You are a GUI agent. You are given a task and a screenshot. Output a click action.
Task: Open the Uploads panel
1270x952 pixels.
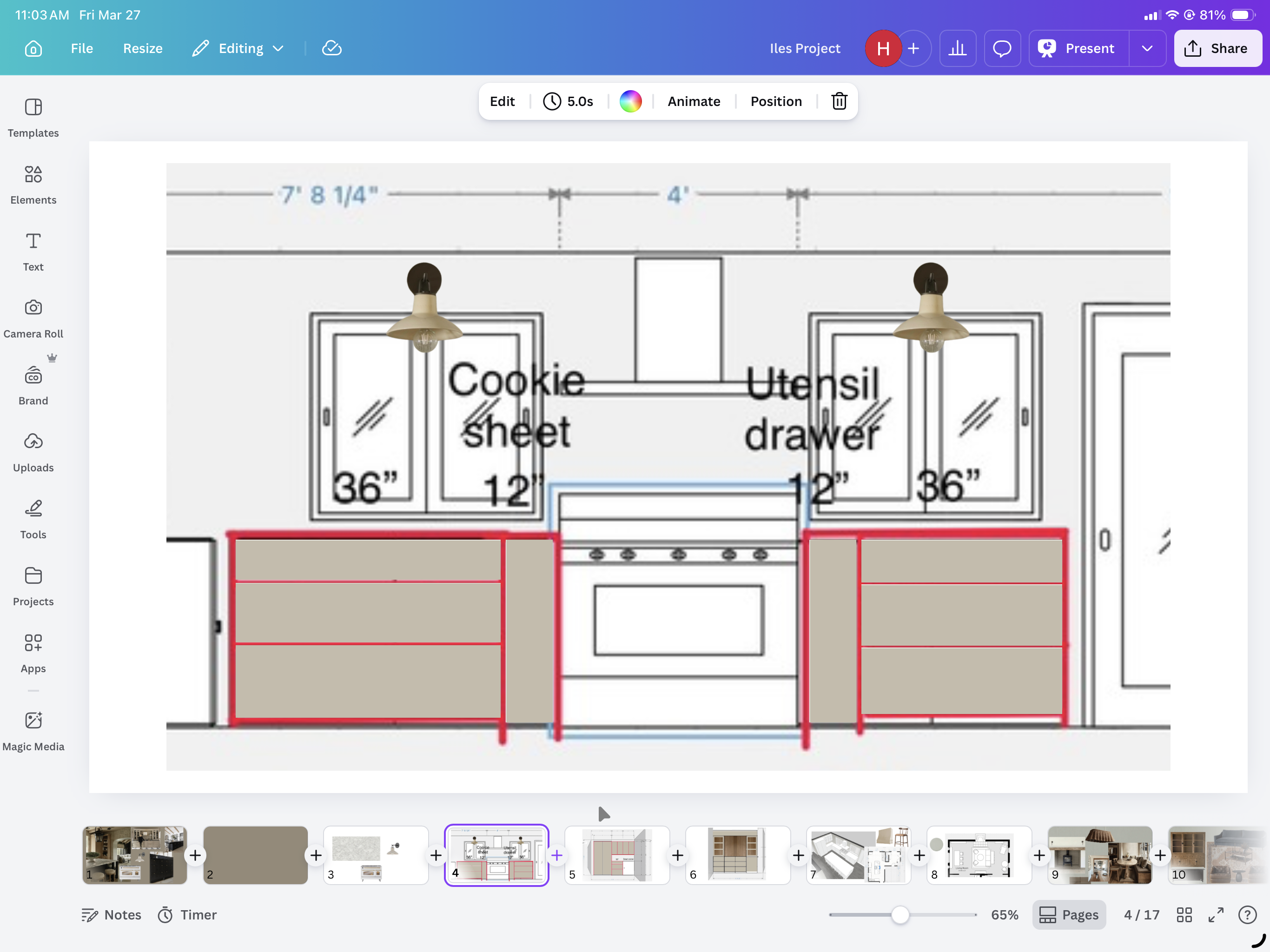pyautogui.click(x=33, y=452)
